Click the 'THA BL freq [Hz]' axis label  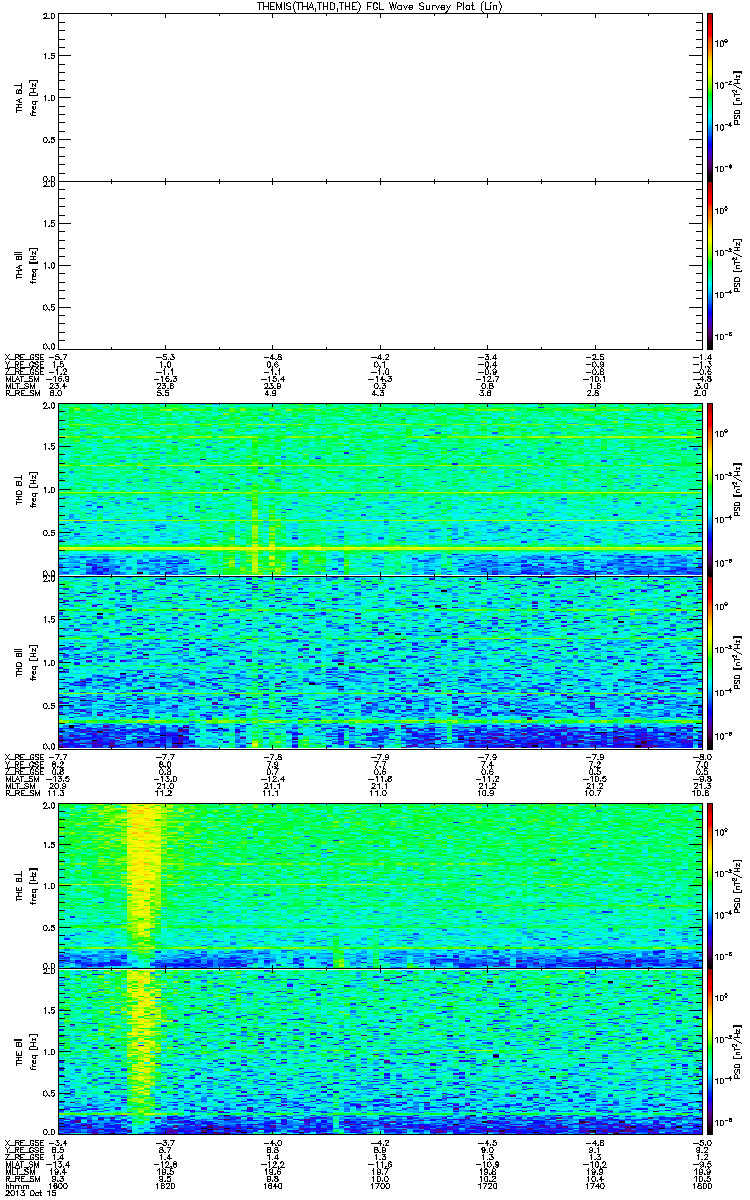(27, 97)
